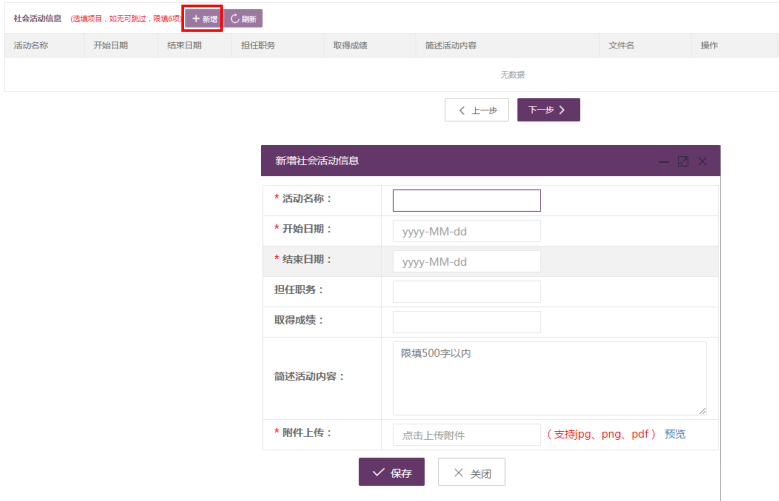Image resolution: width=779 pixels, height=501 pixels.
Task: Click the 取得成绩 input box
Action: pyautogui.click(x=466, y=322)
